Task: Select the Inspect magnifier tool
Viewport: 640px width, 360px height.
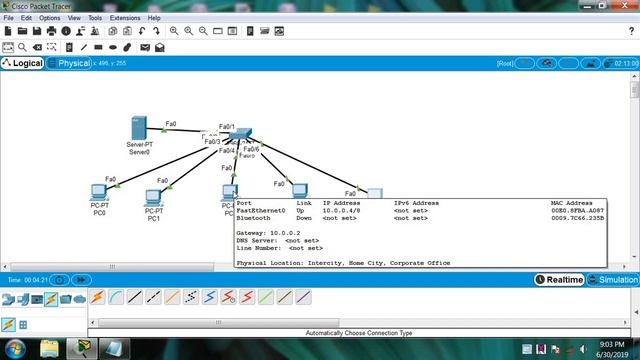Action: (22, 47)
